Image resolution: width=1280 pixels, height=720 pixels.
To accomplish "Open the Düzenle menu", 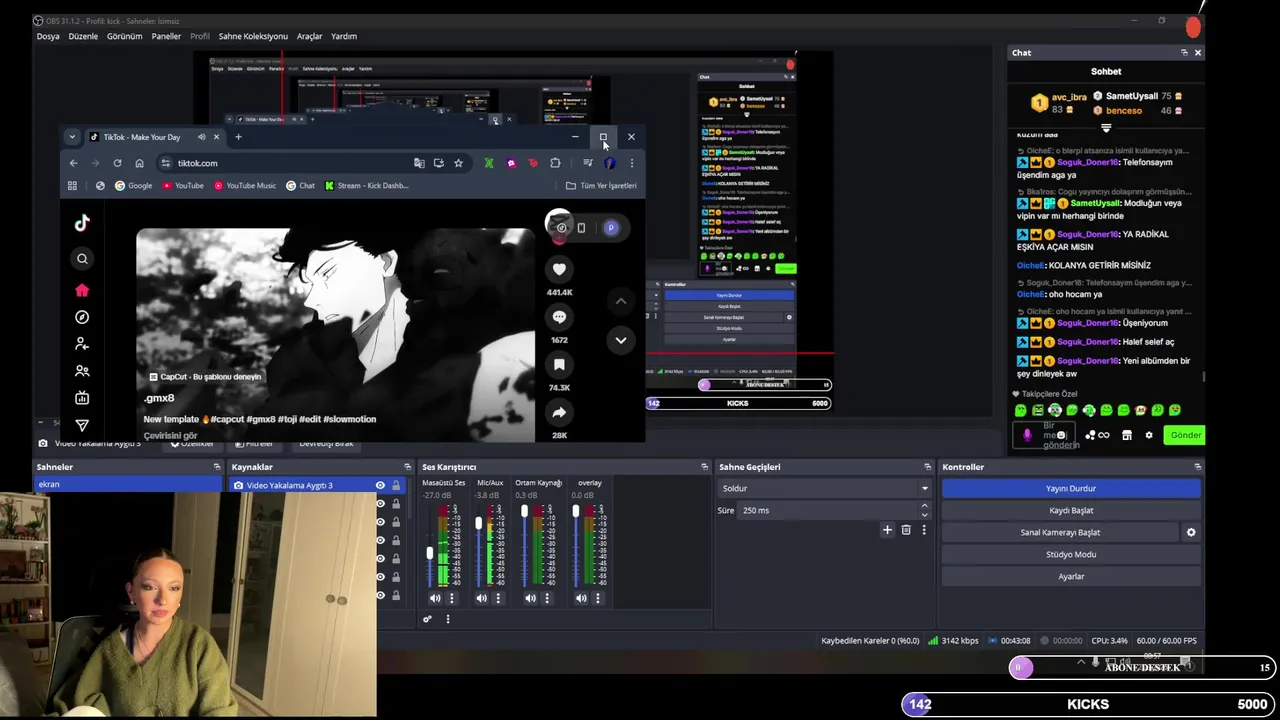I will click(x=83, y=36).
